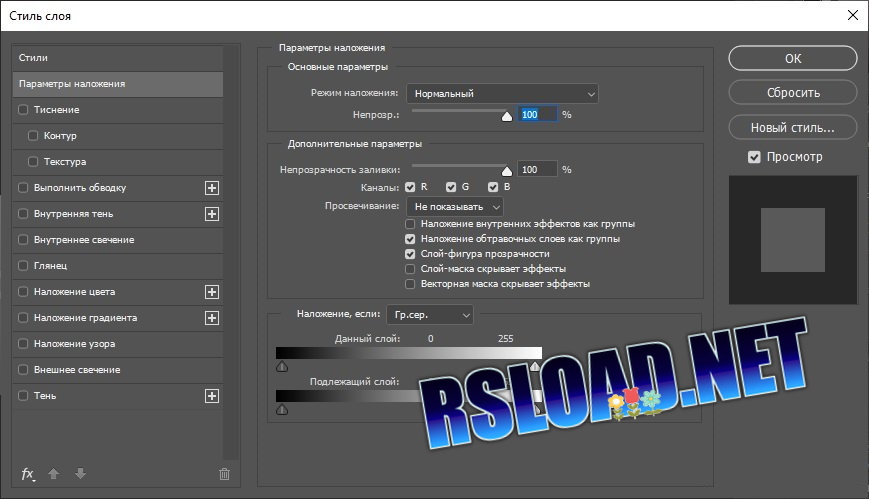Toggle the G channel checkbox
This screenshot has height=499, width=869.
point(451,187)
